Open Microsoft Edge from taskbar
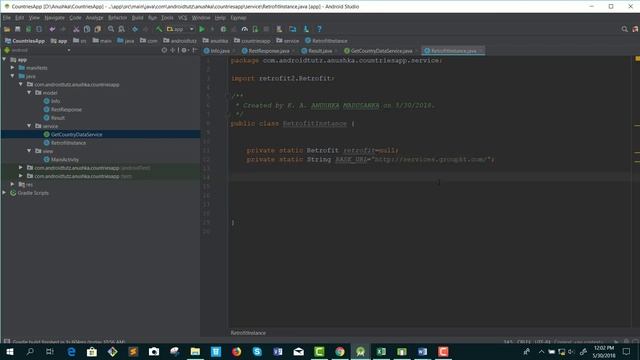 (71, 351)
